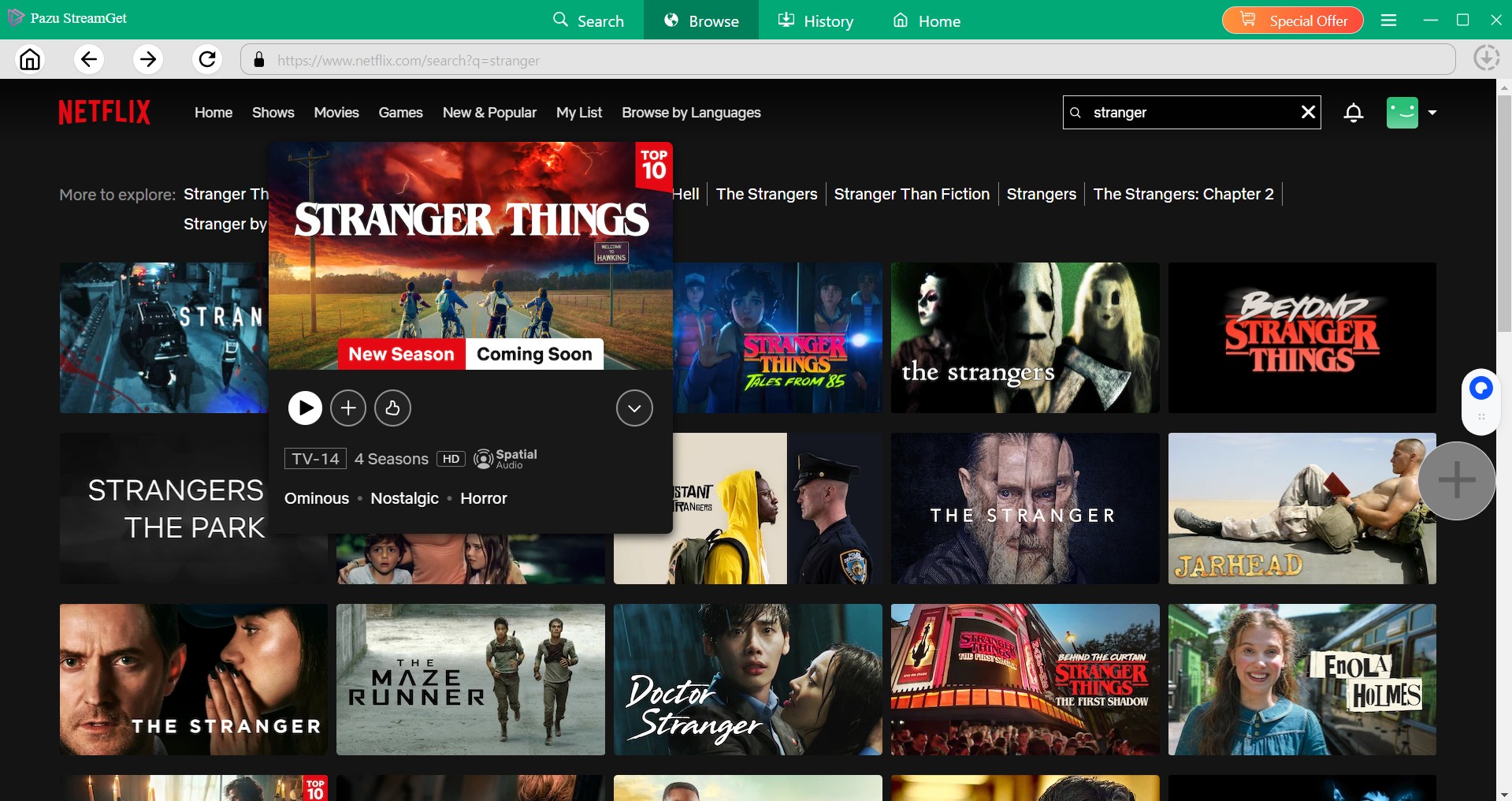Give Stranger Things a thumbs up
The image size is (1512, 801).
pos(392,408)
